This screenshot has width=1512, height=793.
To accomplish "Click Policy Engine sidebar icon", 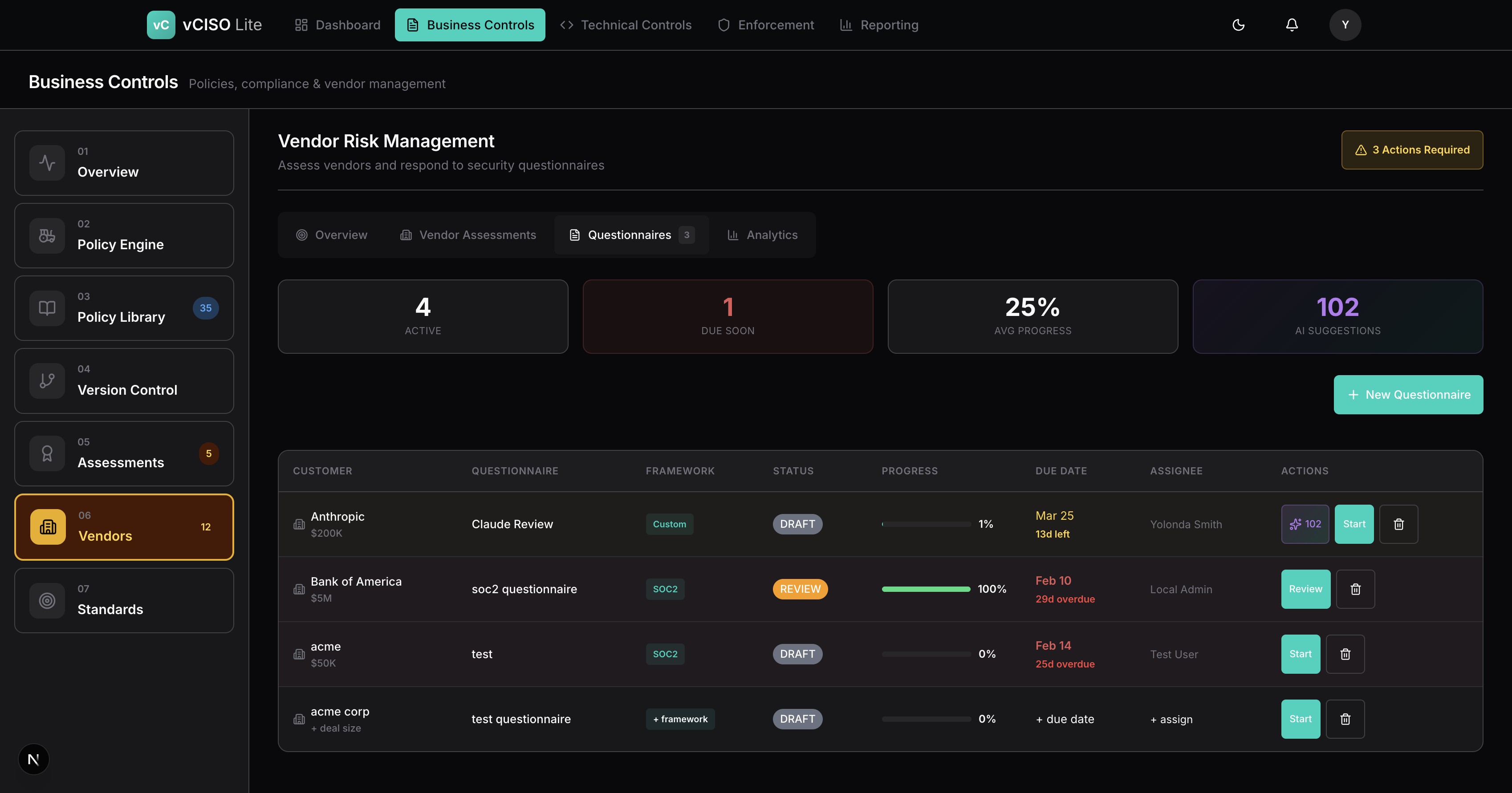I will coord(47,236).
